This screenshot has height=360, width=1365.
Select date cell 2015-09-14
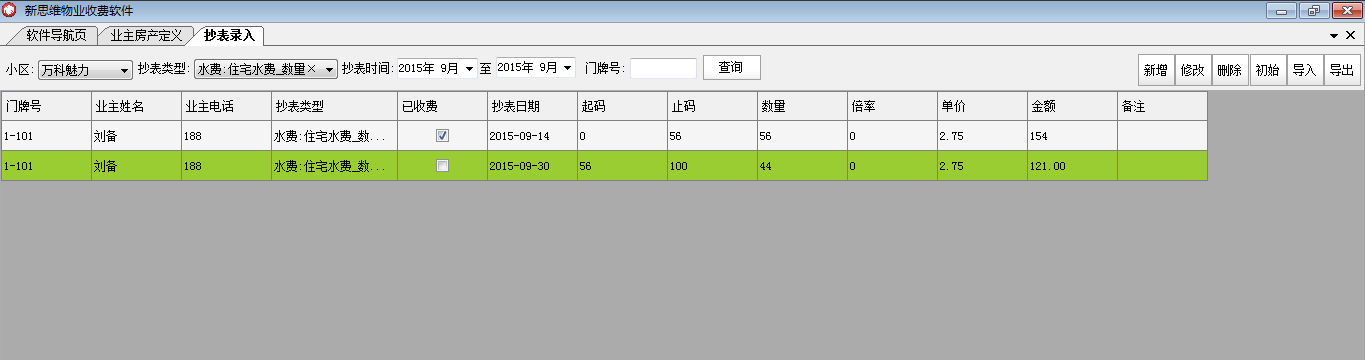click(532, 136)
